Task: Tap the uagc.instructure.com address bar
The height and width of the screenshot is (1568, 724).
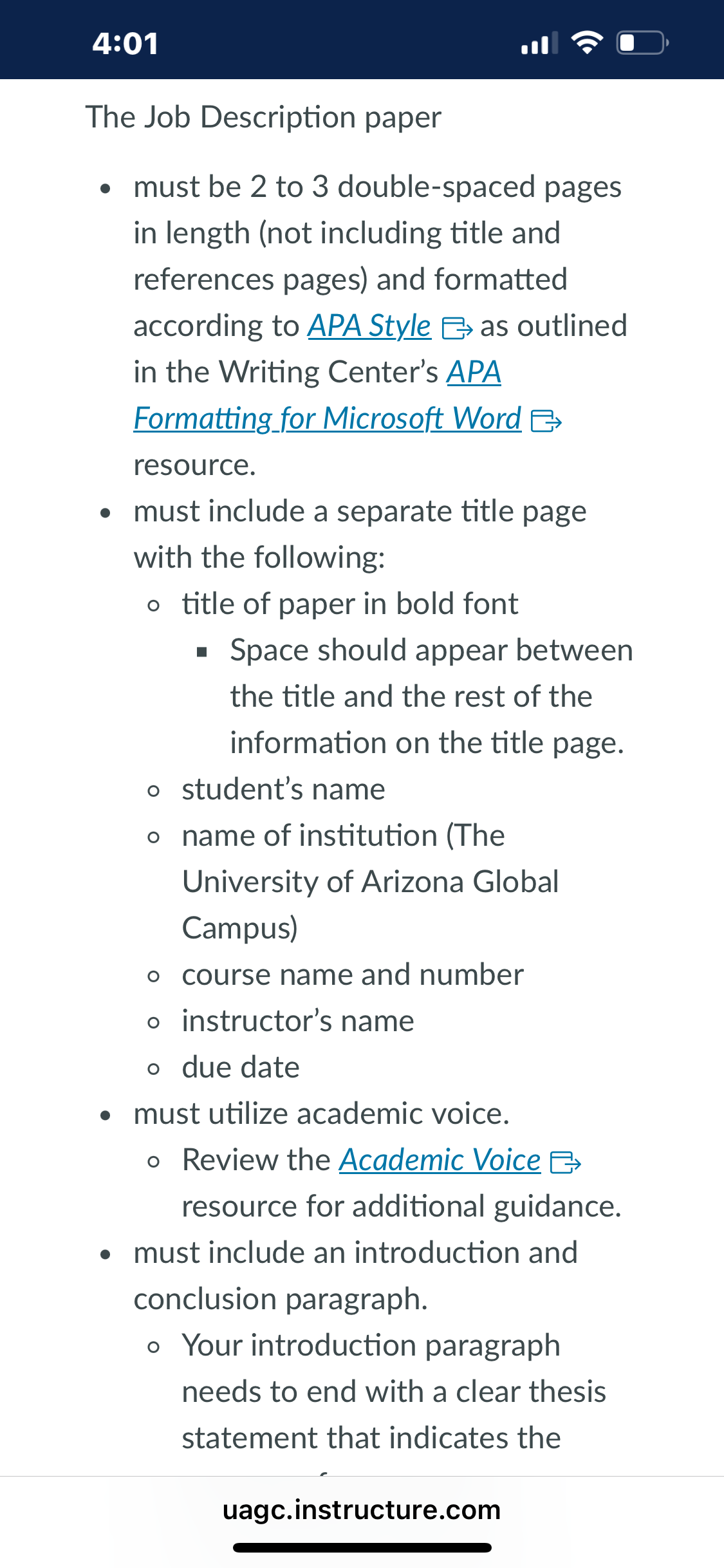Action: pos(362,1510)
